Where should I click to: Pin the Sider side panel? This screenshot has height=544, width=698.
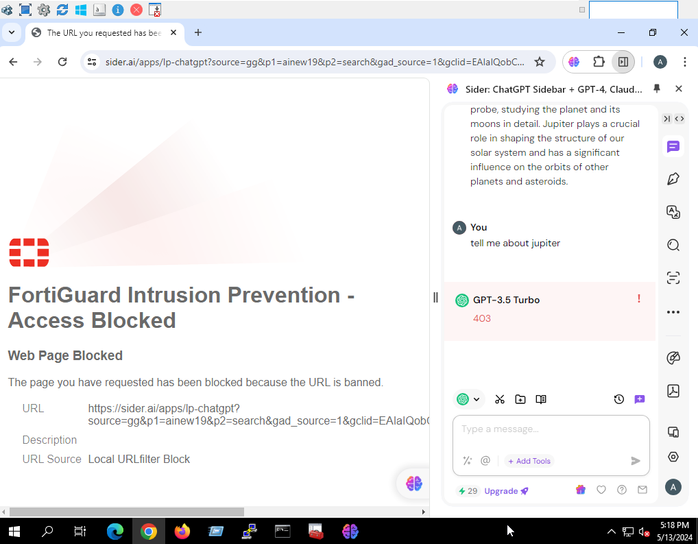pyautogui.click(x=657, y=89)
